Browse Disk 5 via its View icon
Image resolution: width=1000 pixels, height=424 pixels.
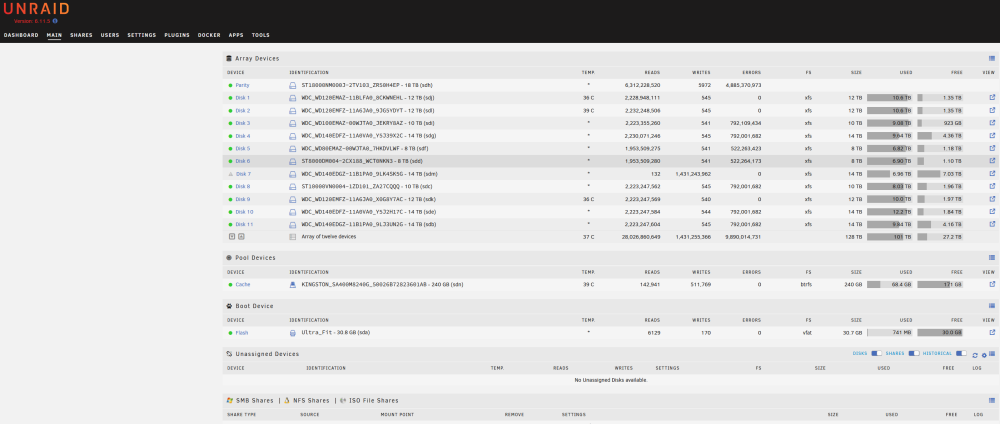pos(992,149)
